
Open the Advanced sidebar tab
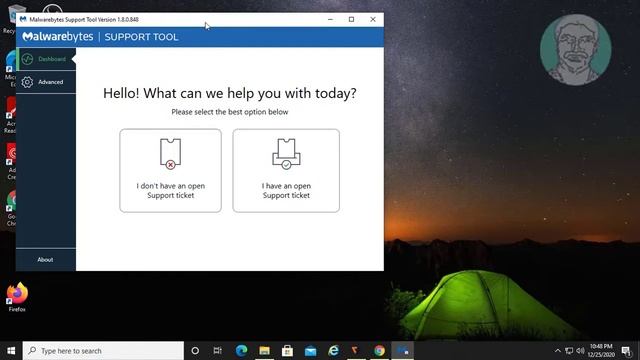click(x=46, y=82)
